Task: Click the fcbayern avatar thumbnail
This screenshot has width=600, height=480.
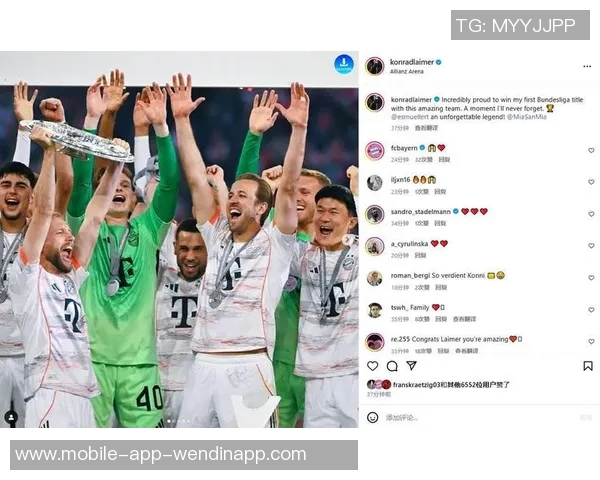Action: pyautogui.click(x=375, y=150)
